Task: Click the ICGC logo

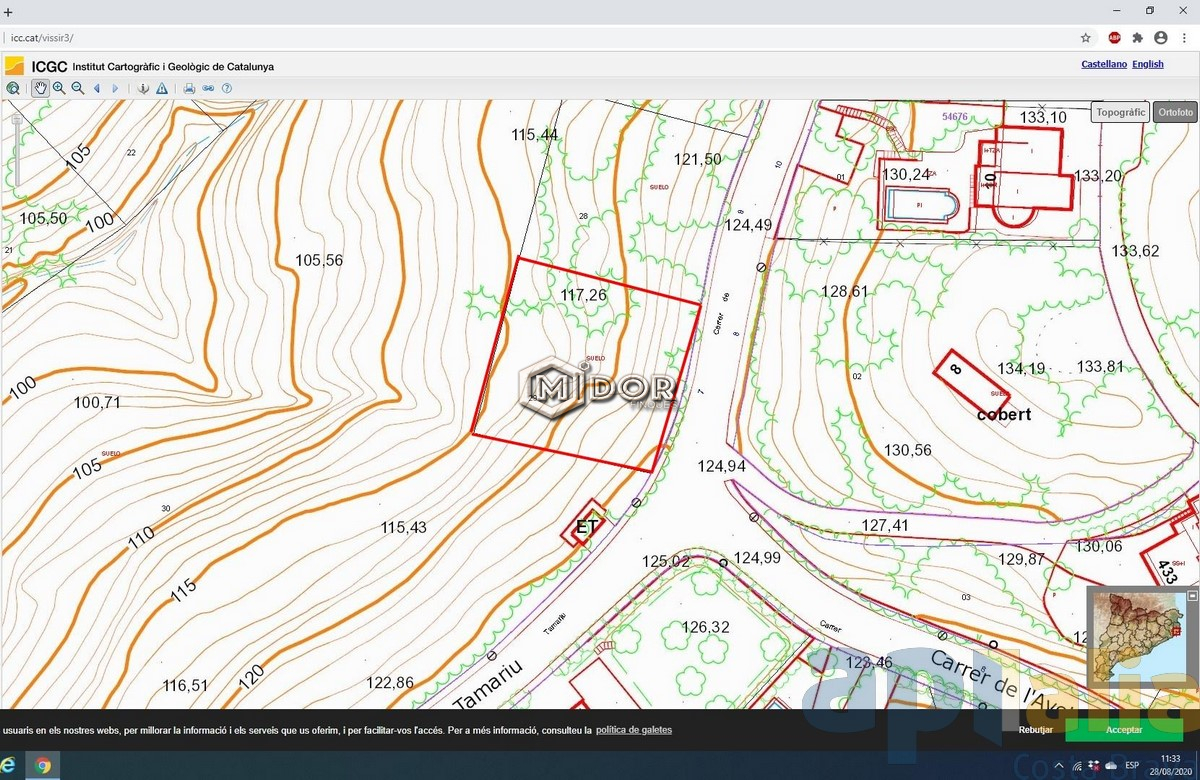Action: coord(15,66)
